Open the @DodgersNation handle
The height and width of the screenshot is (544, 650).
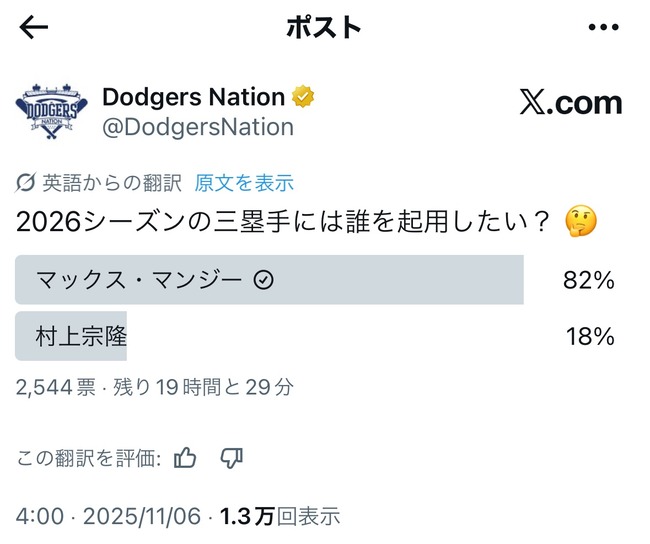click(x=198, y=127)
